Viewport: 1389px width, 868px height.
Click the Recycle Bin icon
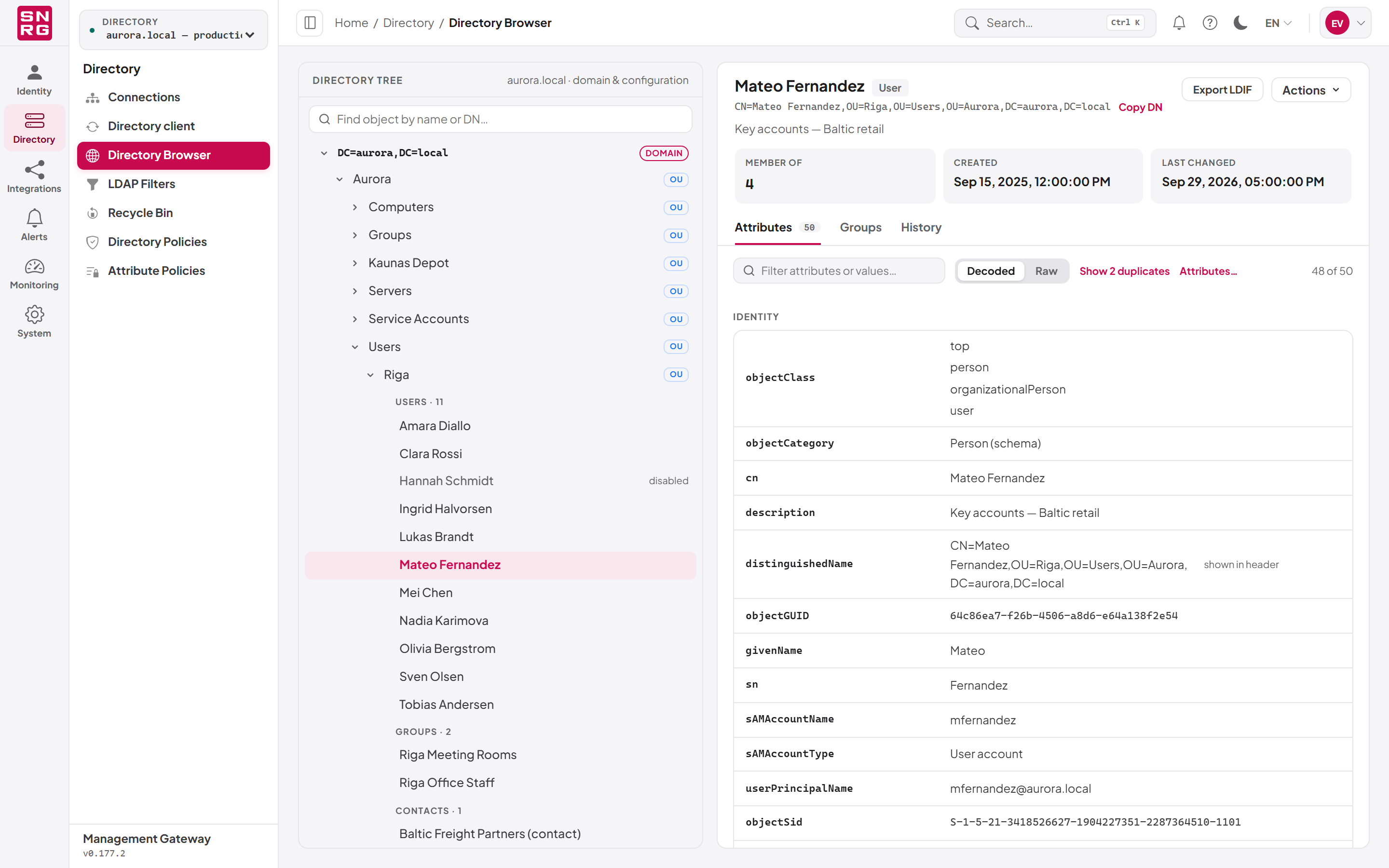pyautogui.click(x=93, y=213)
